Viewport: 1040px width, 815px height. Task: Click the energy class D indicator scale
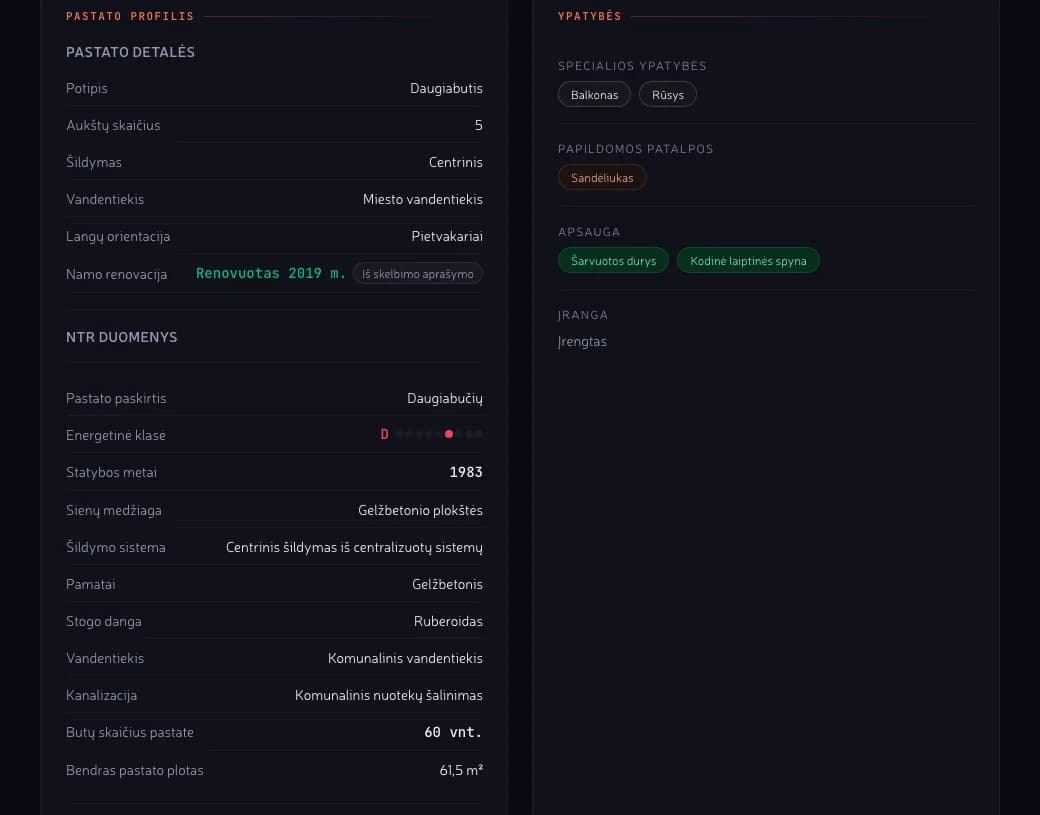tap(432, 434)
